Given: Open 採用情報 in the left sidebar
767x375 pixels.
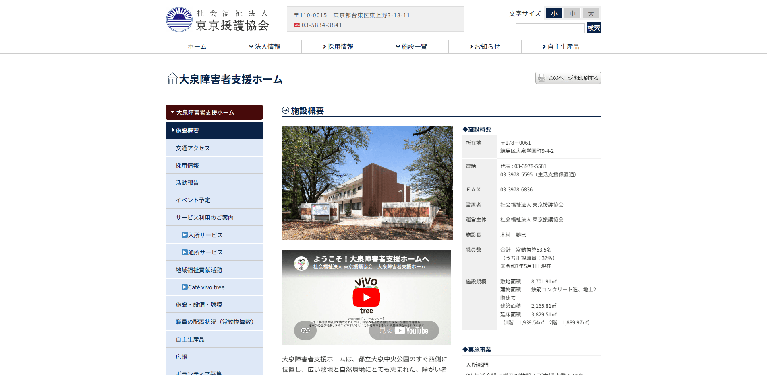Looking at the screenshot, I should coord(214,165).
